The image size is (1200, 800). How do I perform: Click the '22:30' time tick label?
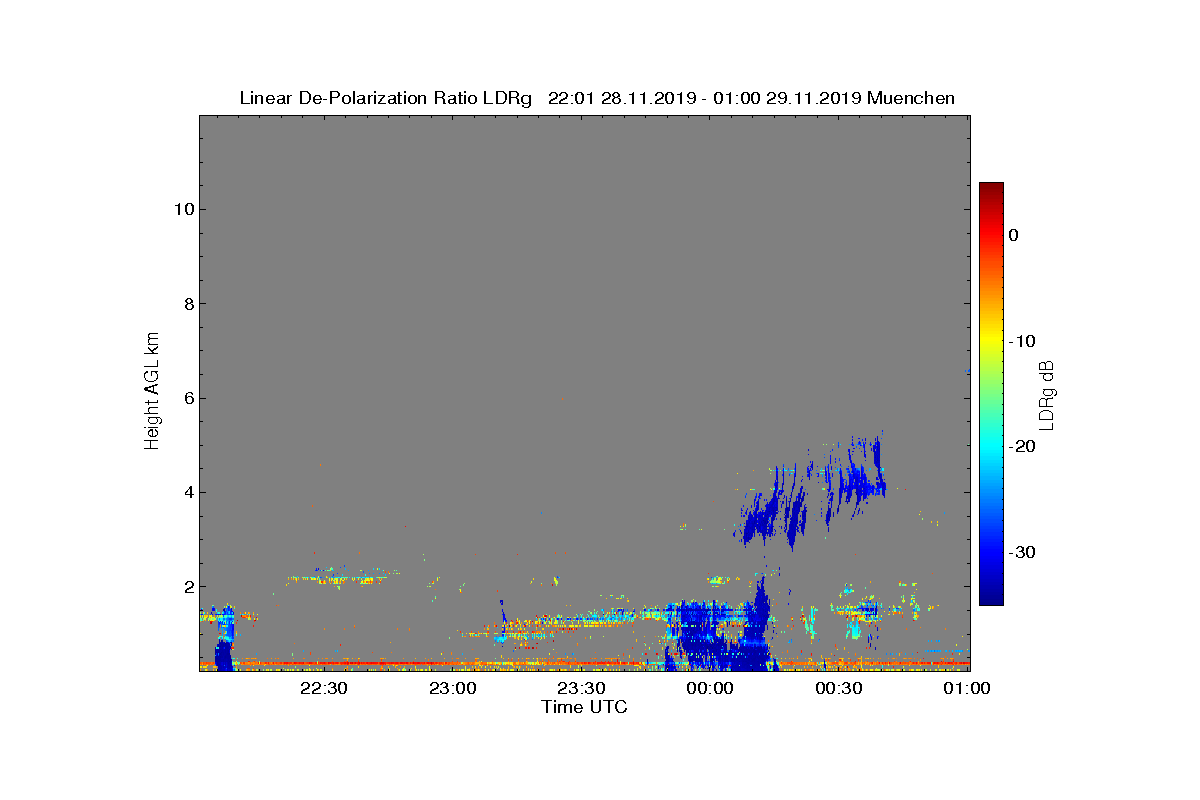click(324, 688)
